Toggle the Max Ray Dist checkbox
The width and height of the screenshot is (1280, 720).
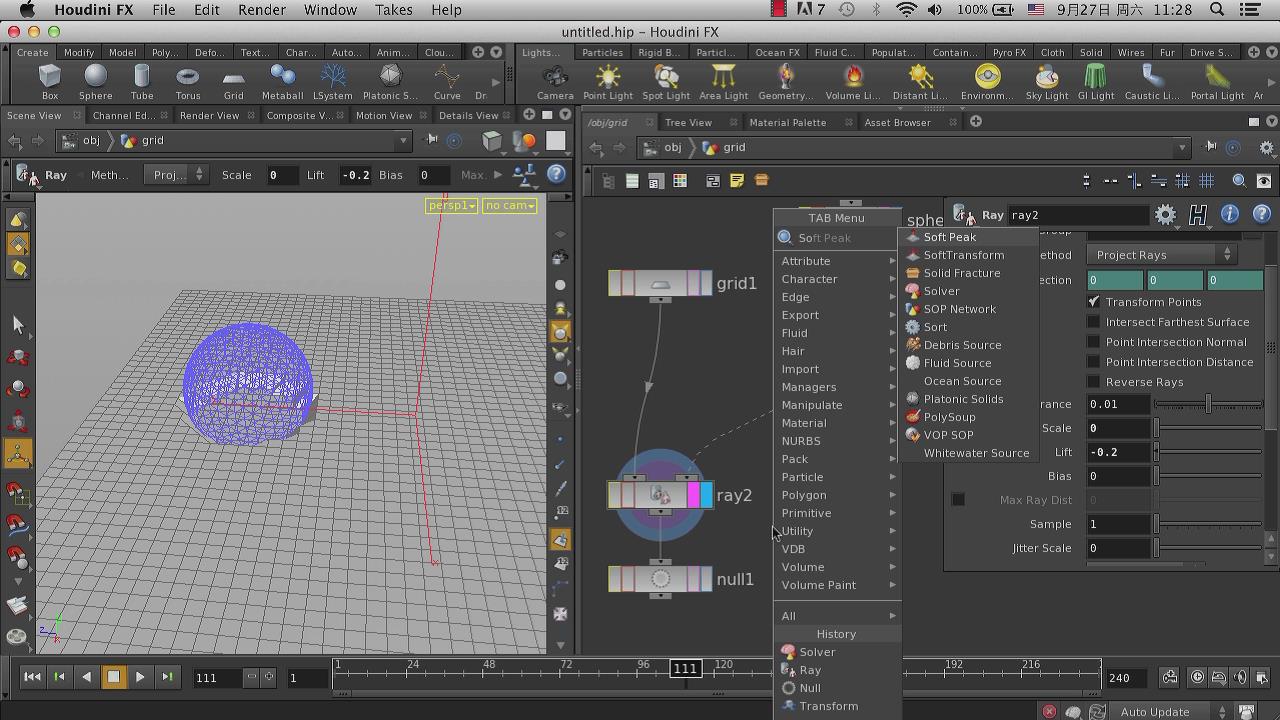pyautogui.click(x=958, y=500)
